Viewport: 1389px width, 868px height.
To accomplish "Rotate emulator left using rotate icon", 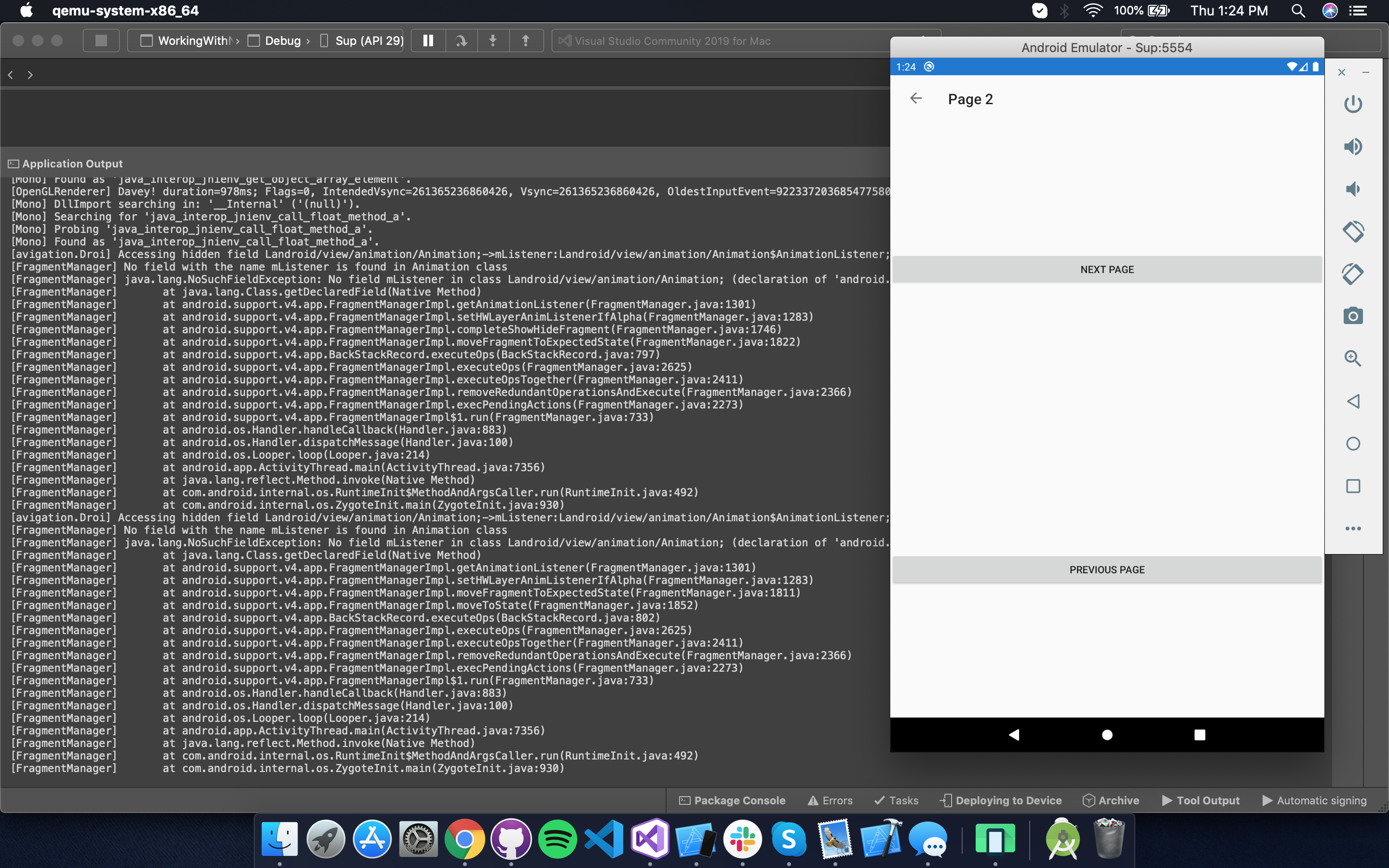I will click(x=1353, y=231).
